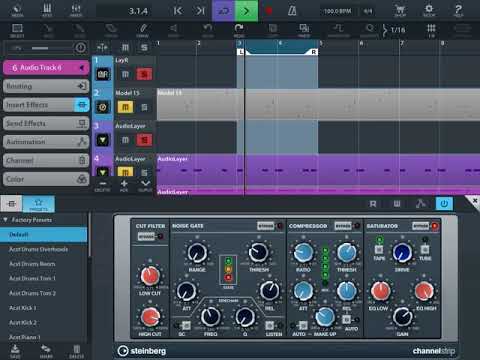Click the compressor Ratio knob
This screenshot has width=480, height=360.
[x=303, y=253]
